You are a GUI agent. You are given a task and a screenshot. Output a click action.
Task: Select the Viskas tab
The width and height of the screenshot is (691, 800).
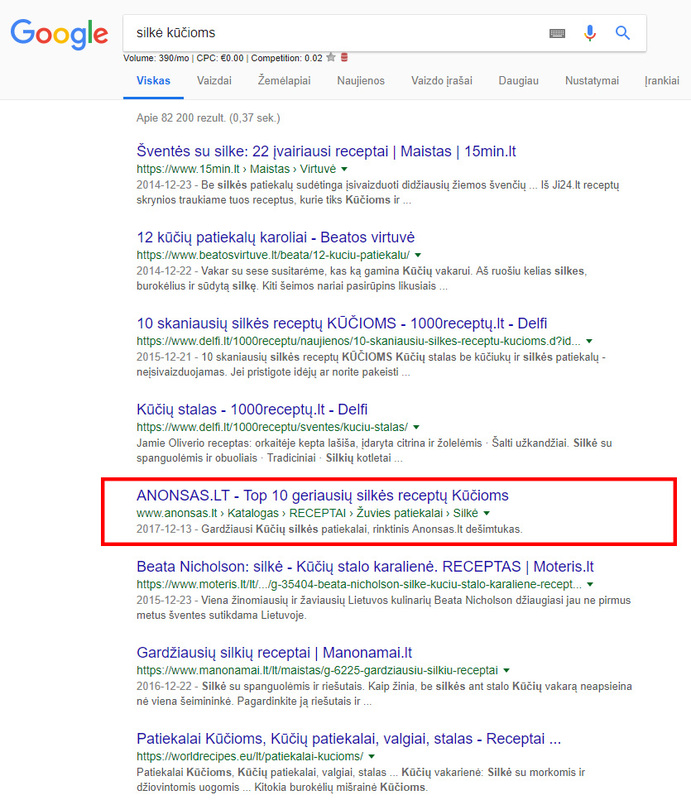tap(153, 81)
